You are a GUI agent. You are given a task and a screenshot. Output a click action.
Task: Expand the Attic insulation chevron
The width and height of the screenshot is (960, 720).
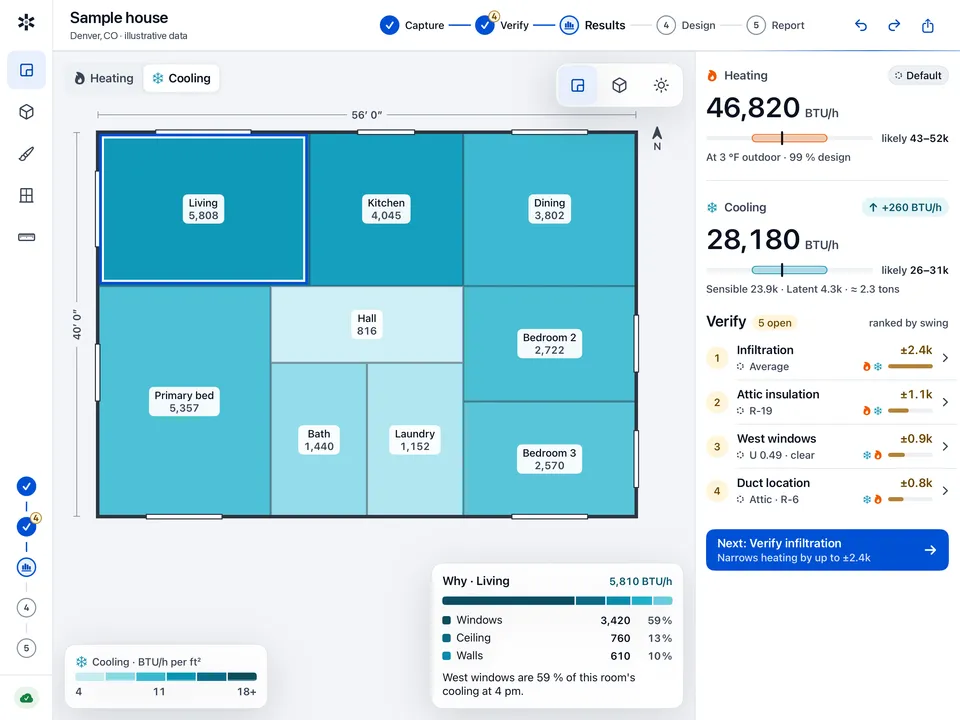coord(945,402)
